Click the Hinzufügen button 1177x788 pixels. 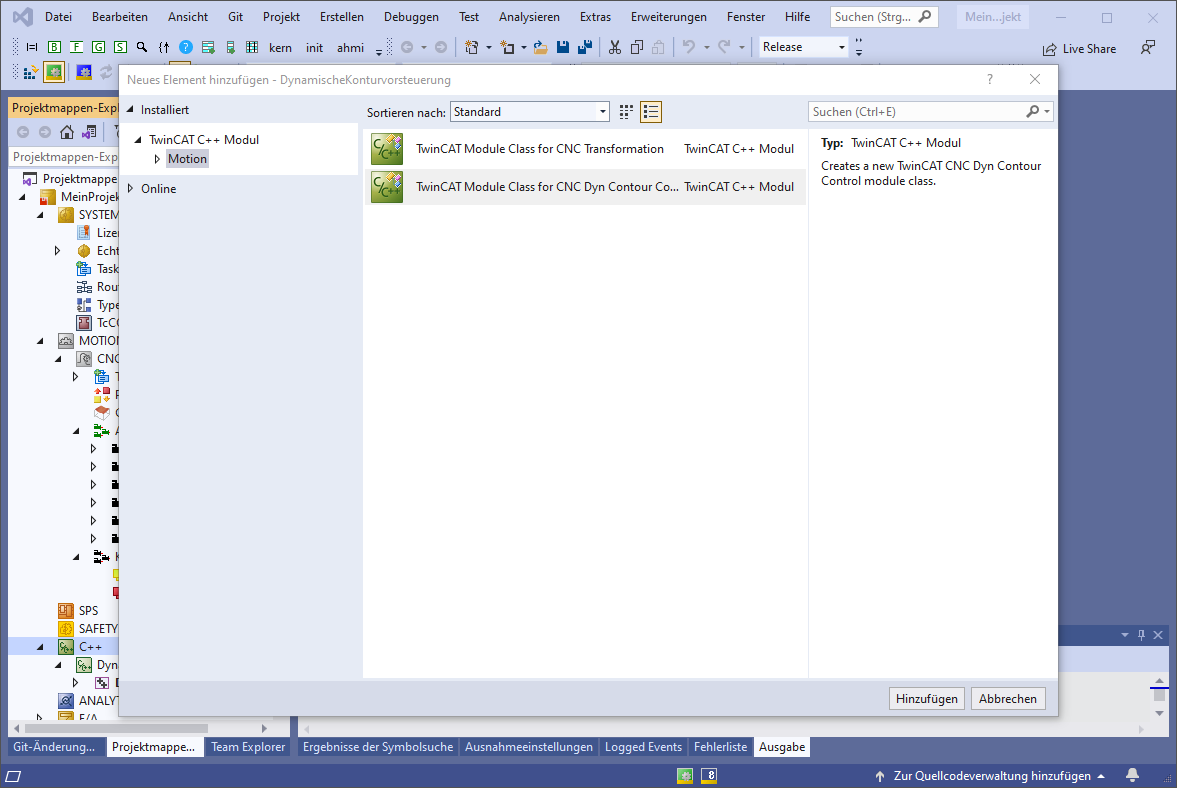pos(926,699)
